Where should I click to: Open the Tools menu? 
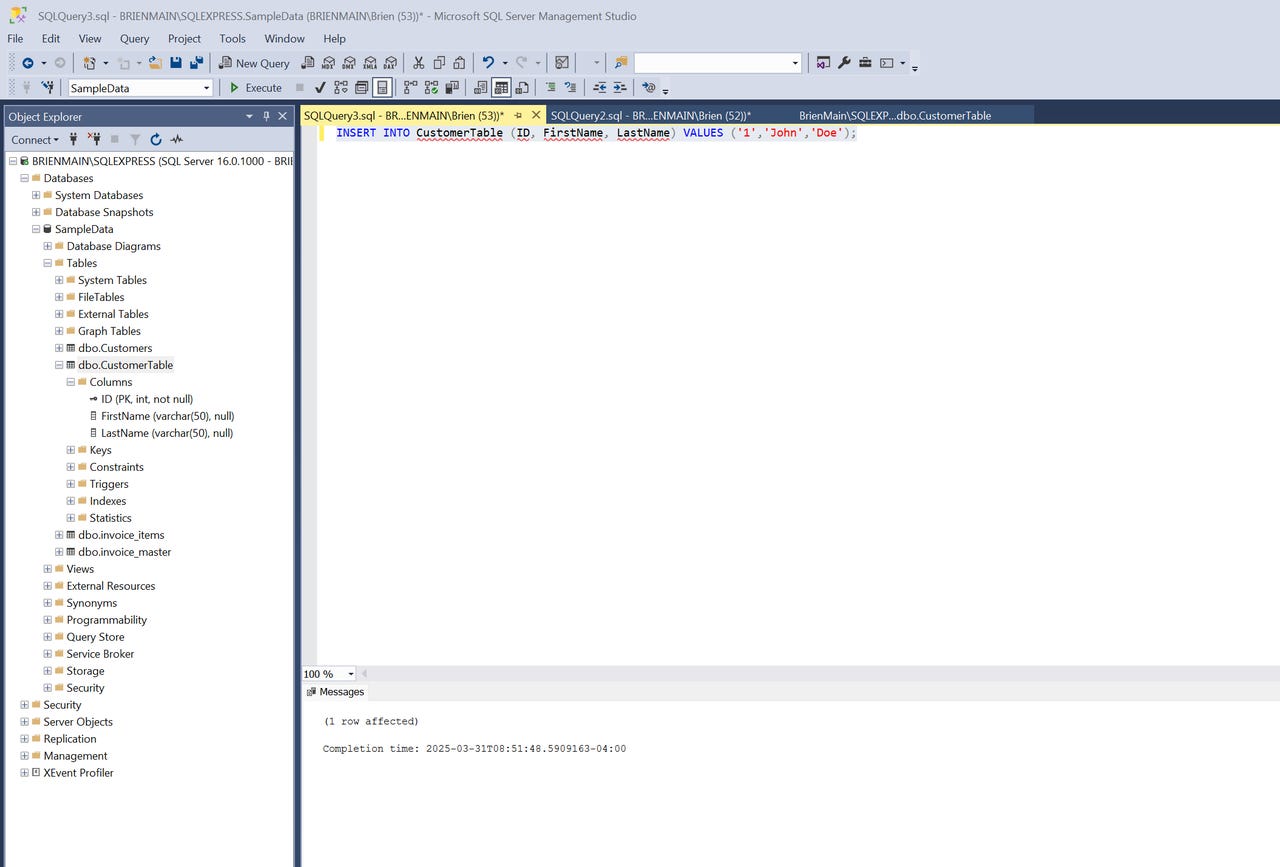[232, 39]
